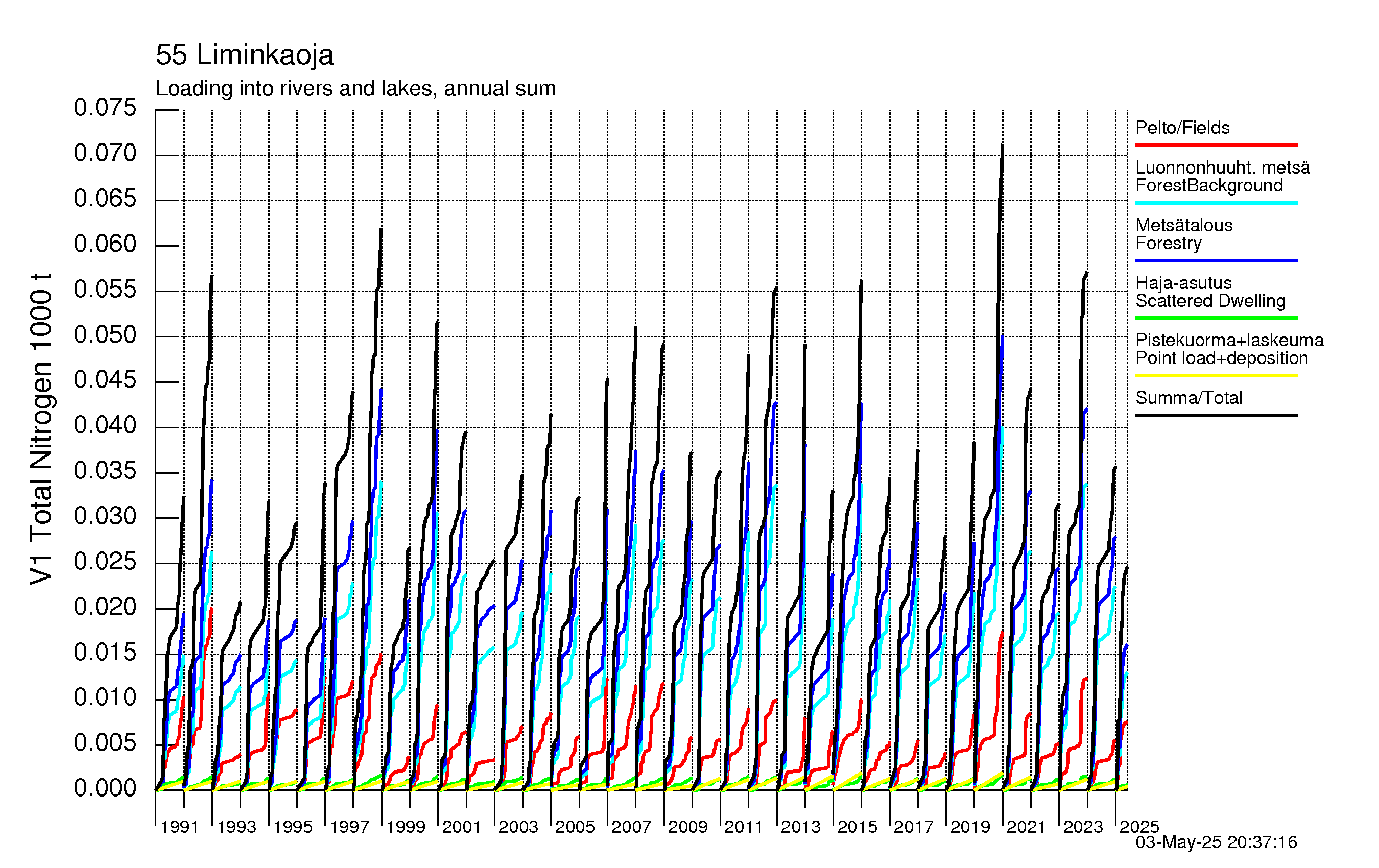
Task: Select subtitle 'Loading into rivers and lakes, annual sum'
Action: [x=355, y=89]
